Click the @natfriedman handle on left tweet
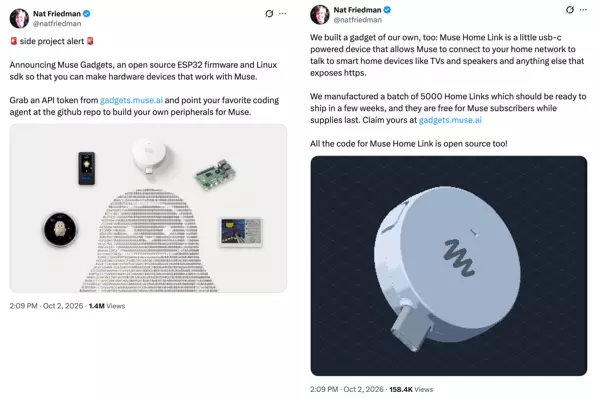The image size is (600, 398). pyautogui.click(x=57, y=24)
